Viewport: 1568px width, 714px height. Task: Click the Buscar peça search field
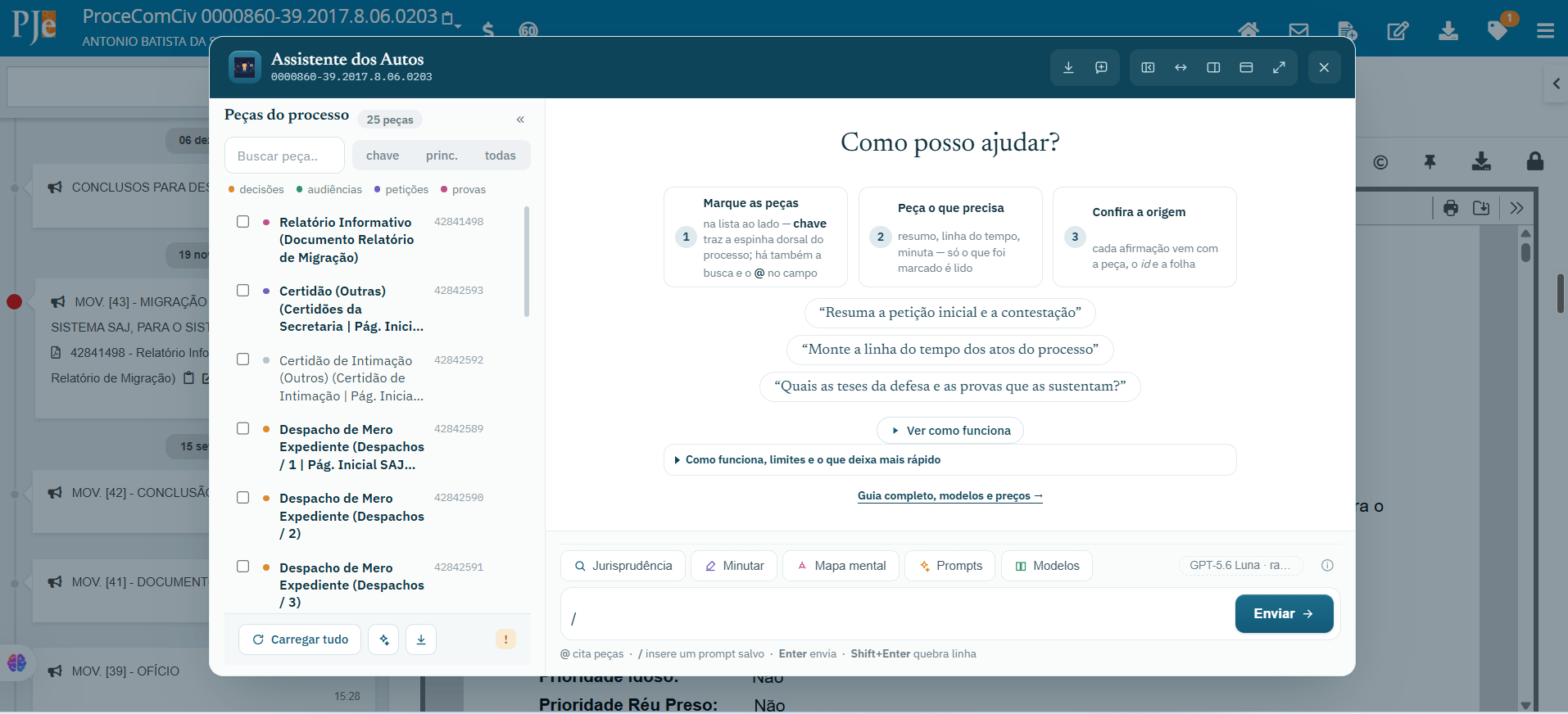click(284, 156)
